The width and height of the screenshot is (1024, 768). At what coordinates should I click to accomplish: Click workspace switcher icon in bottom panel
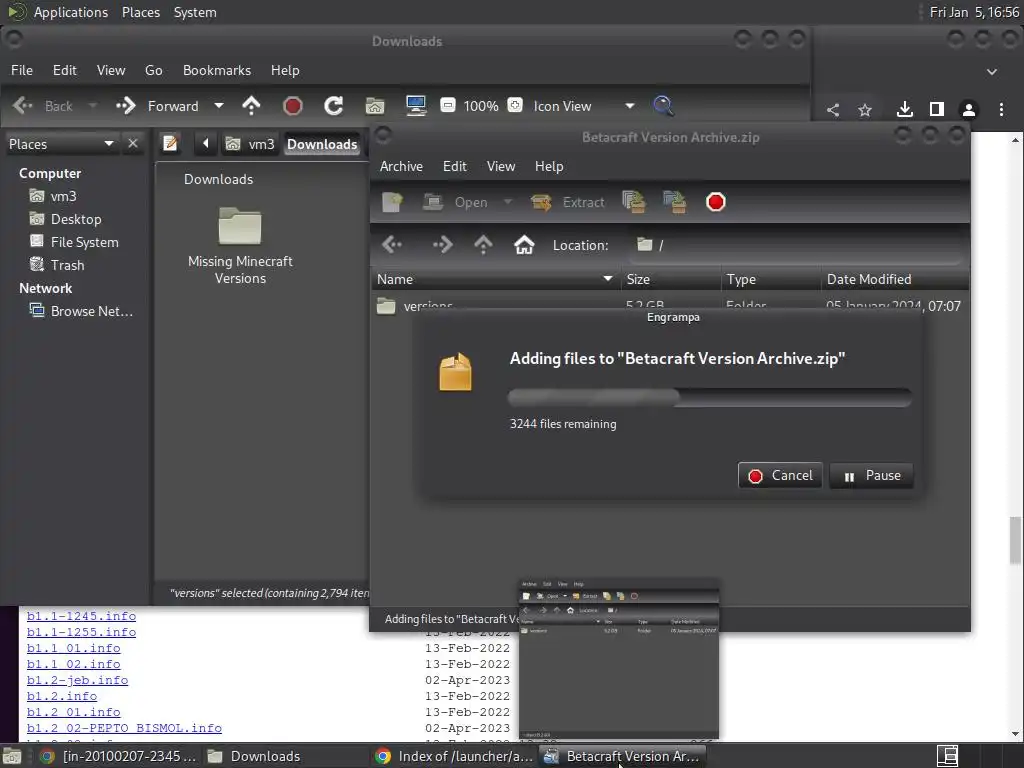pyautogui.click(x=948, y=756)
